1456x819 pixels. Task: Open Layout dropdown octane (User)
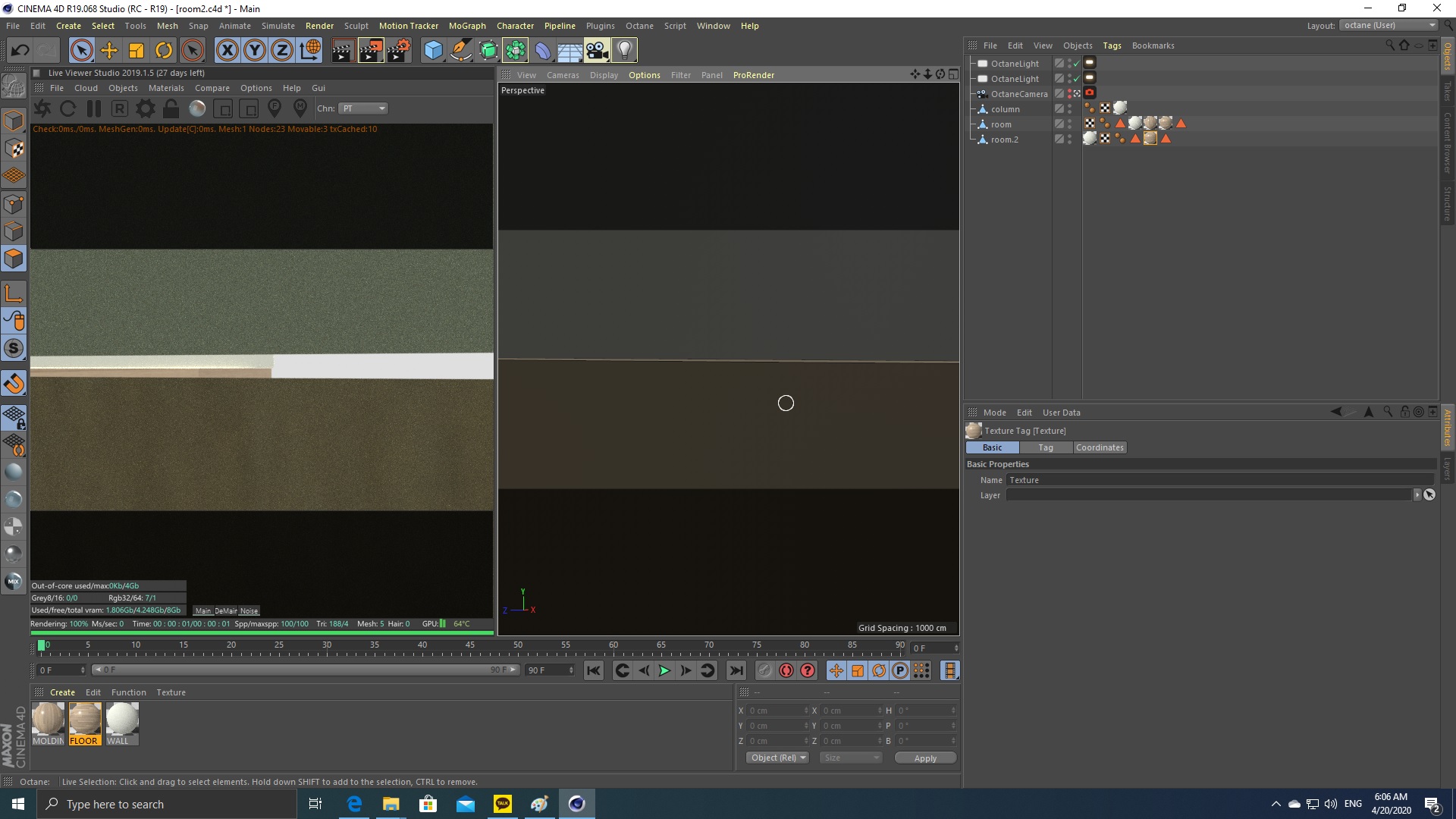tap(1389, 25)
